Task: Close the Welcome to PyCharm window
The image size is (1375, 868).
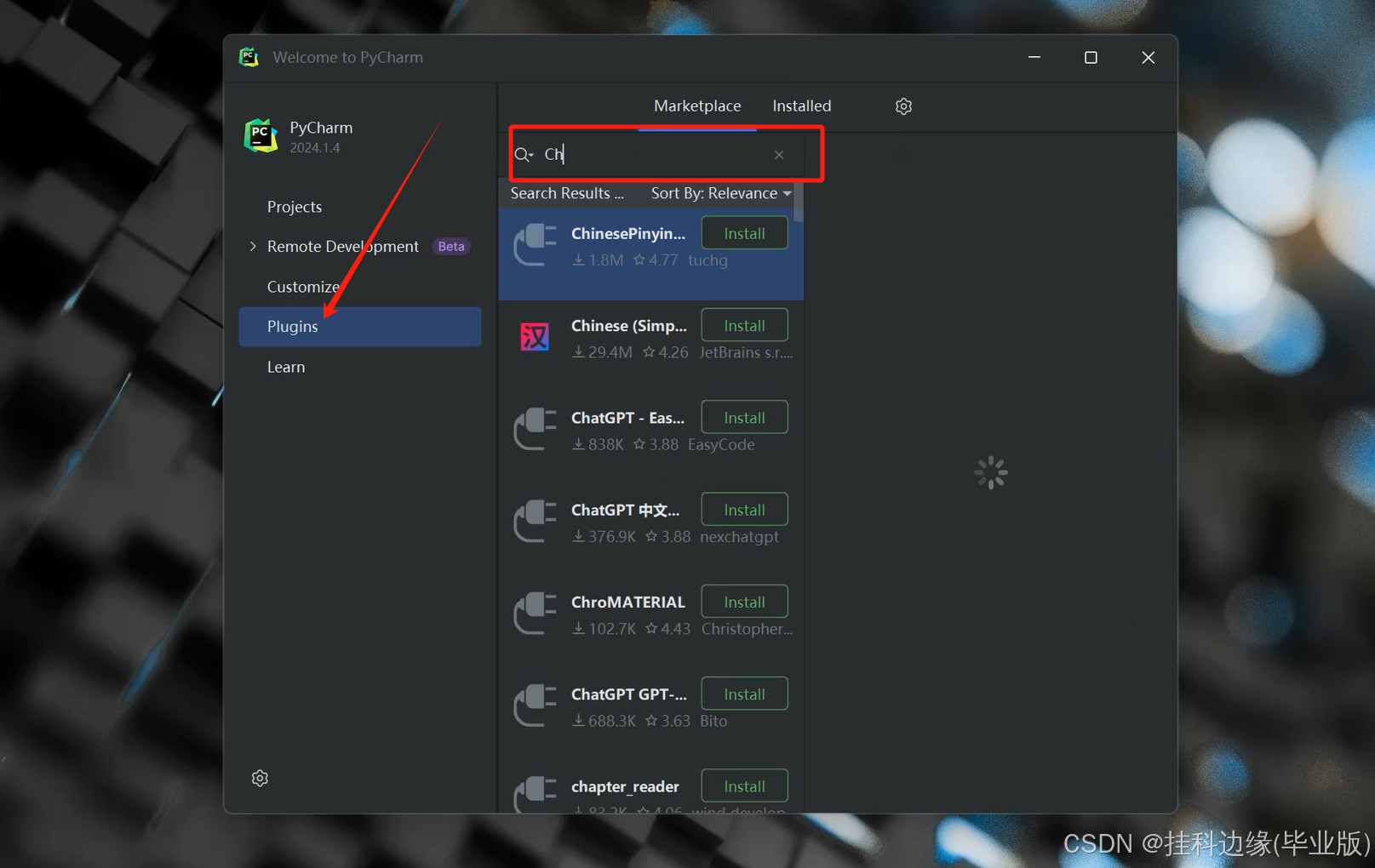Action: 1148,57
